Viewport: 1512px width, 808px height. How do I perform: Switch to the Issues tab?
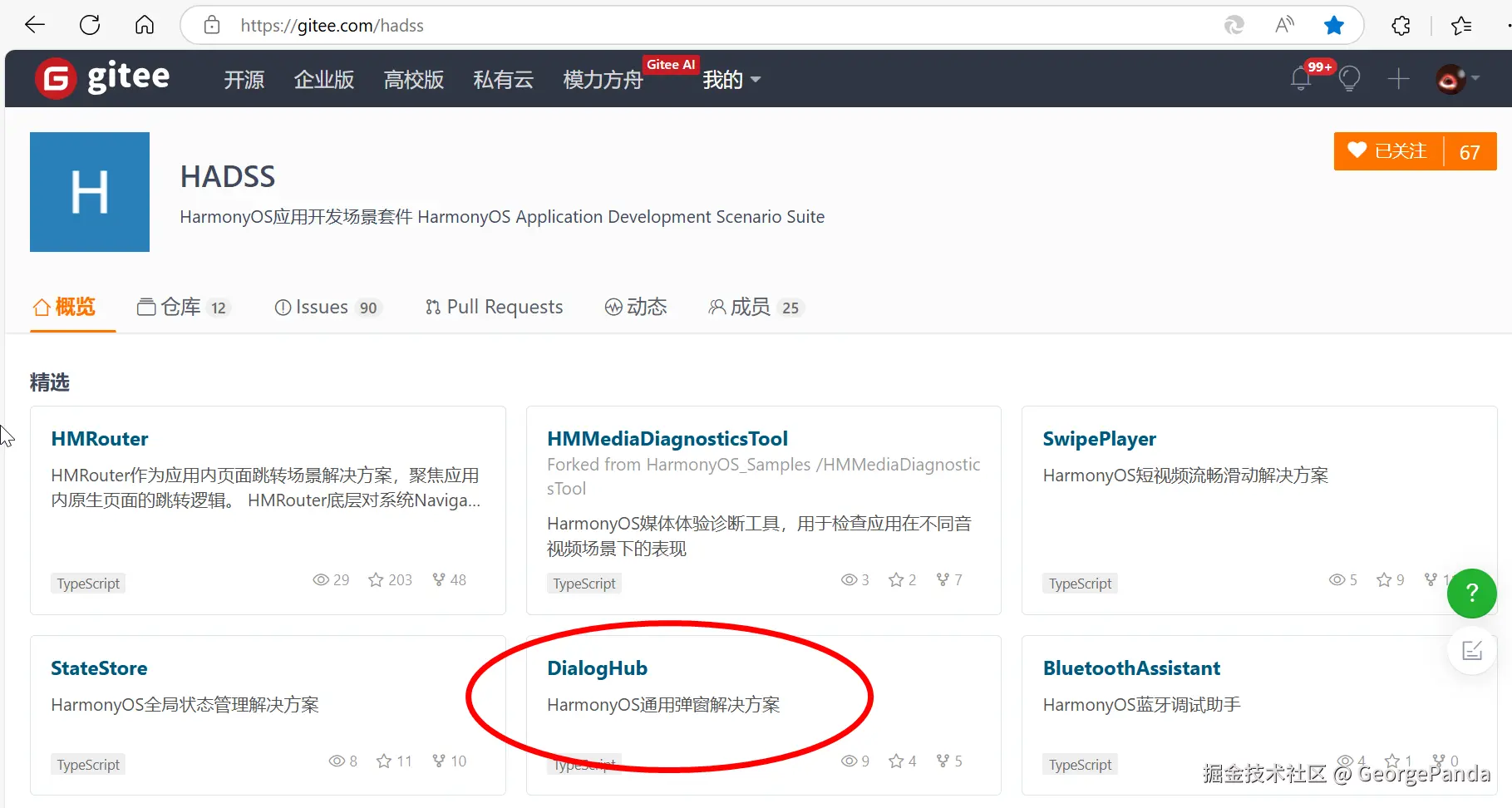[328, 308]
